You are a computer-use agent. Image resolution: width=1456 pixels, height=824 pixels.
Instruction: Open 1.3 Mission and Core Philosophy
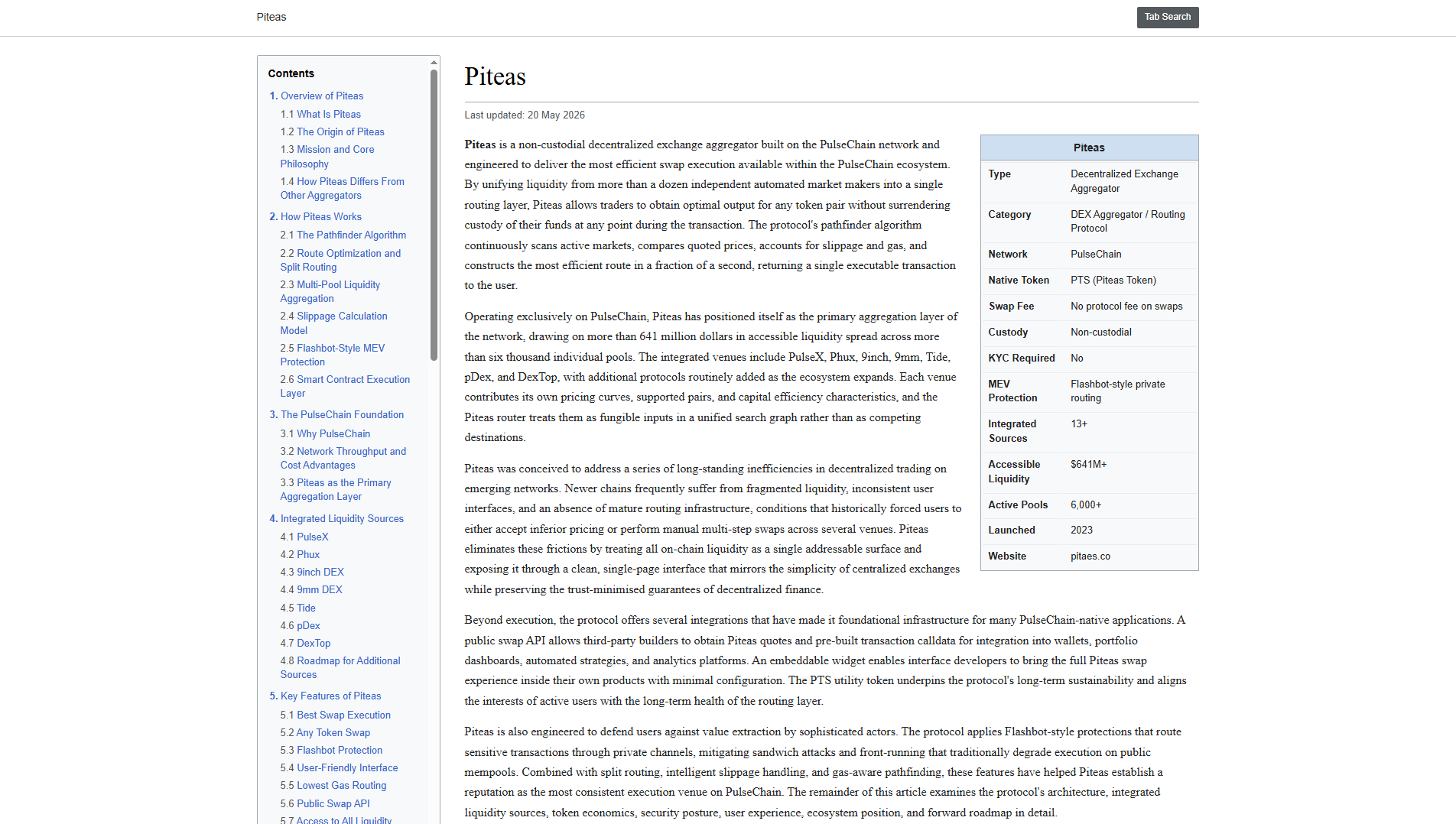coord(327,157)
